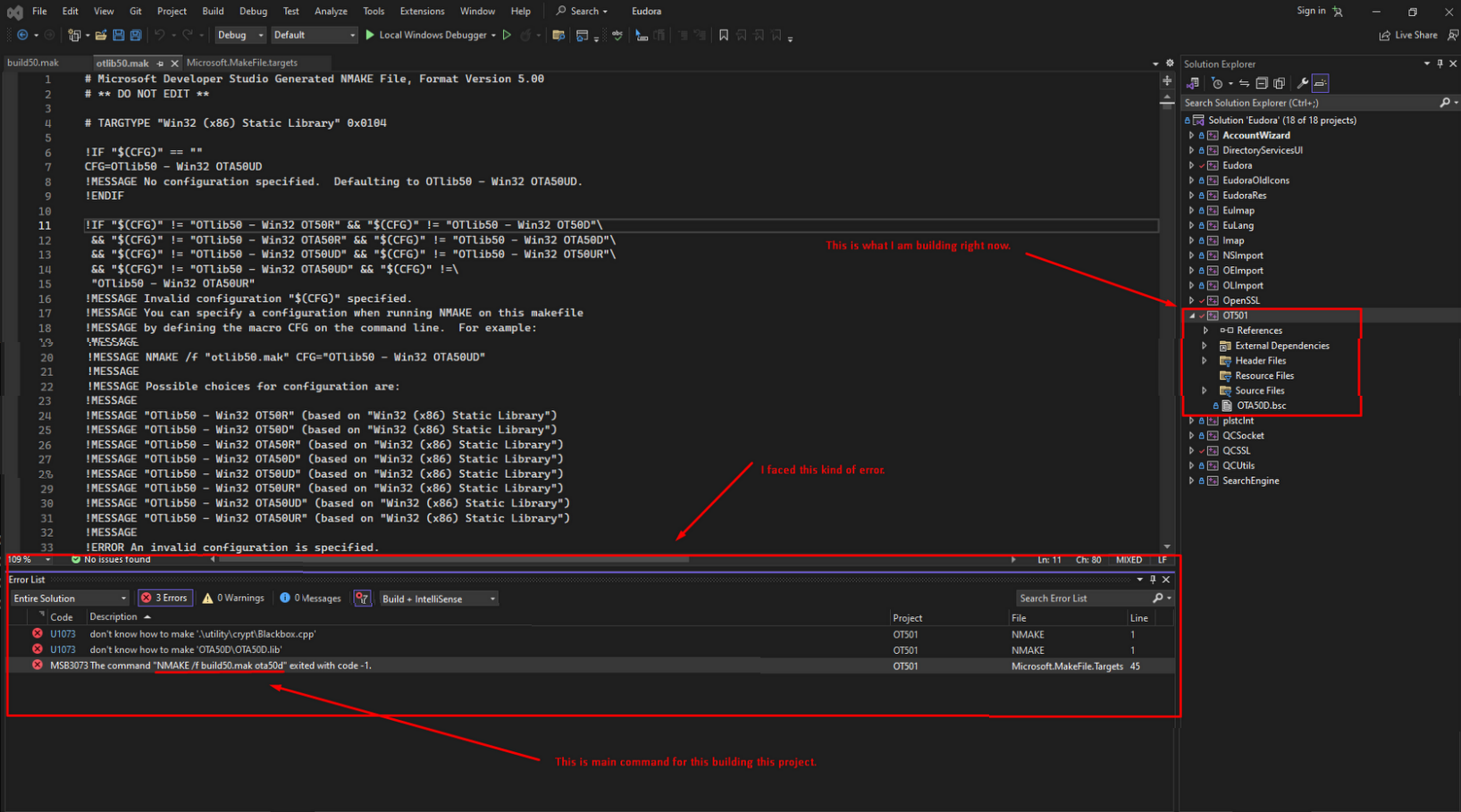Select the Resource Files folder
The image size is (1461, 812).
[1264, 376]
